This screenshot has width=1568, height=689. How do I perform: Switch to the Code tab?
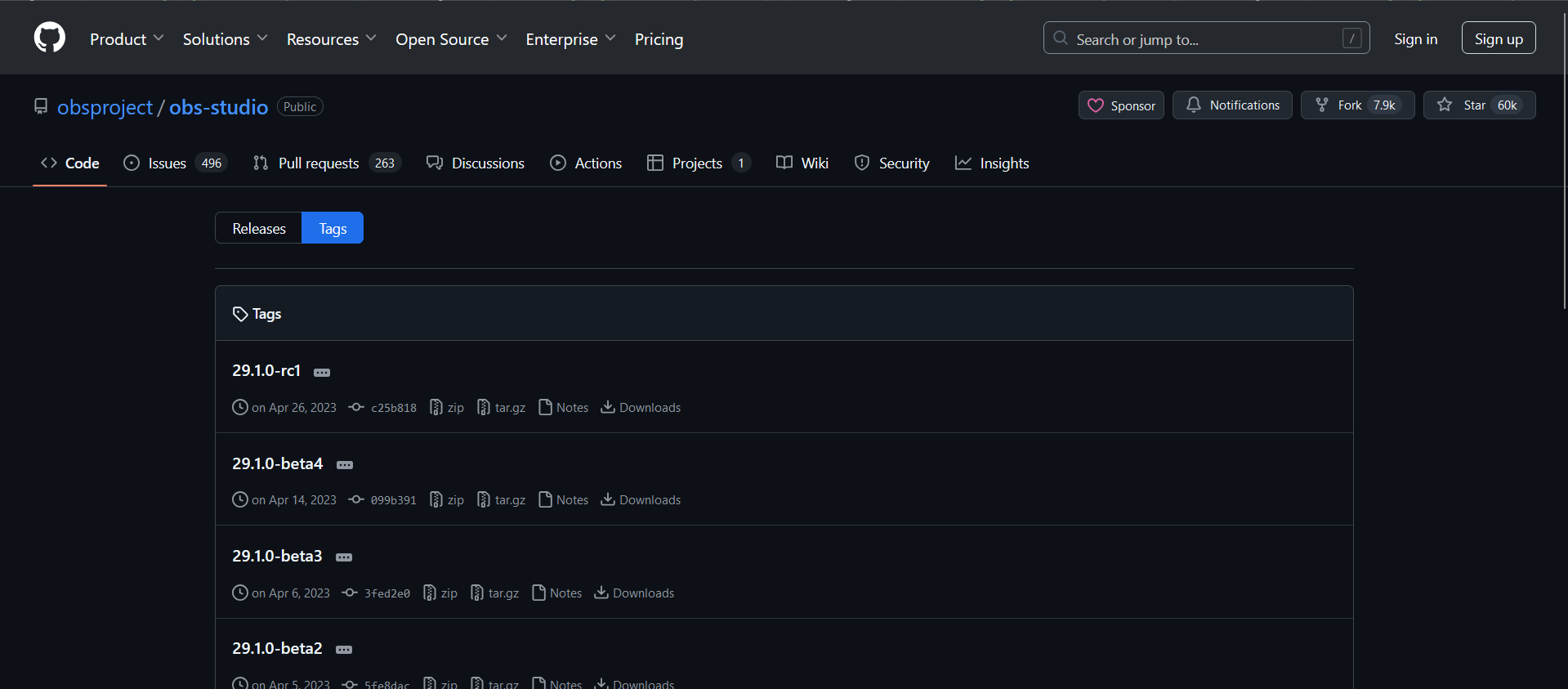(x=70, y=163)
